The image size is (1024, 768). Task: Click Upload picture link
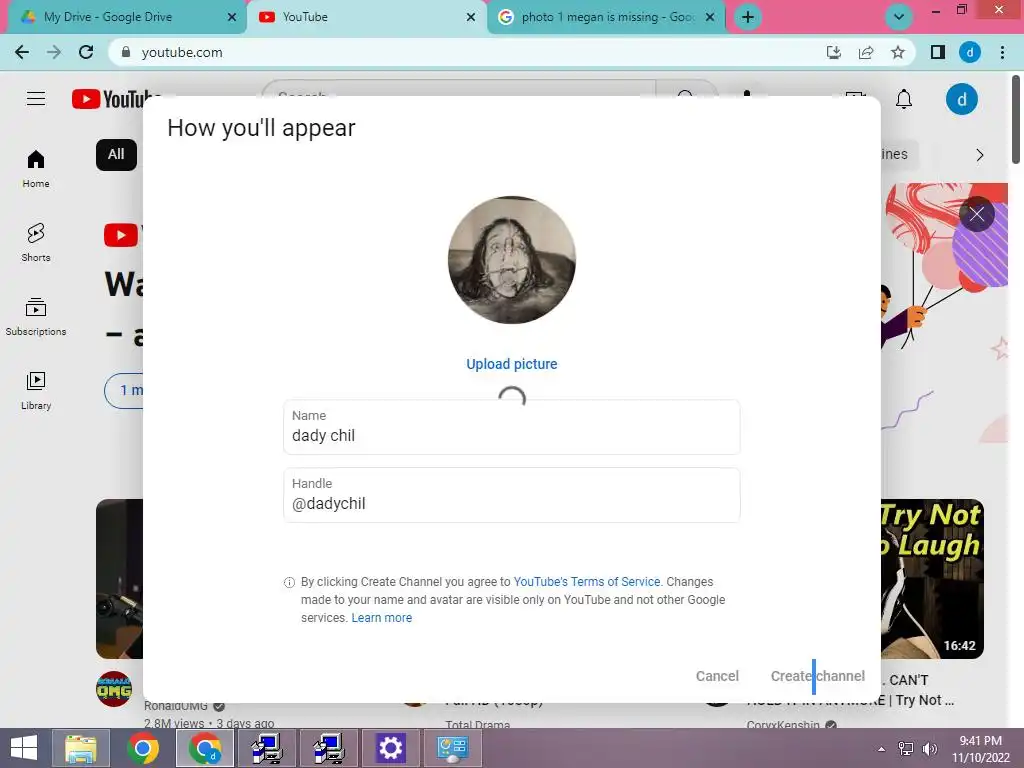pyautogui.click(x=512, y=364)
